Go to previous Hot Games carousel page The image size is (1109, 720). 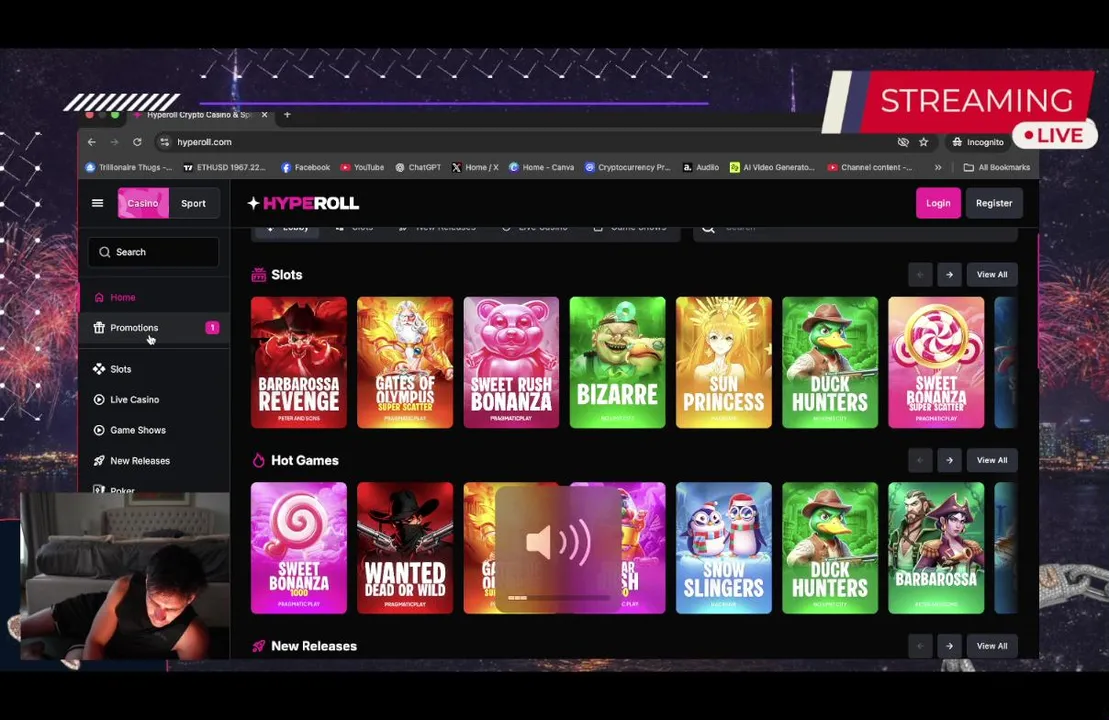(x=920, y=460)
